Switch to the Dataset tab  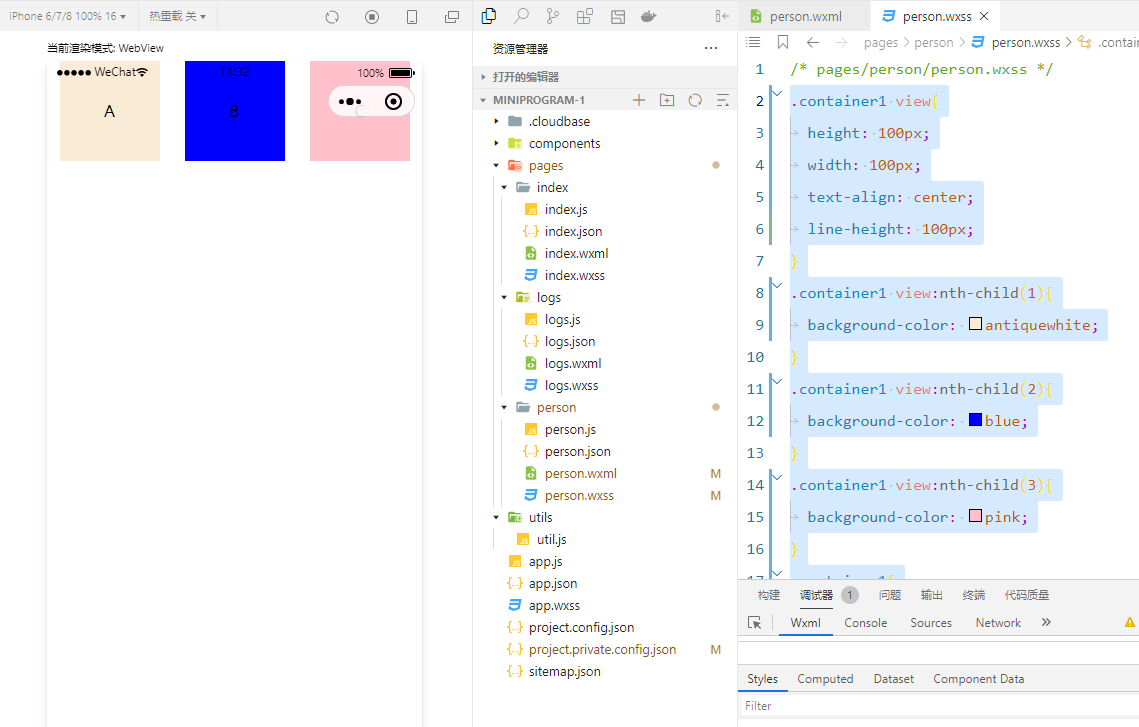[x=893, y=679]
